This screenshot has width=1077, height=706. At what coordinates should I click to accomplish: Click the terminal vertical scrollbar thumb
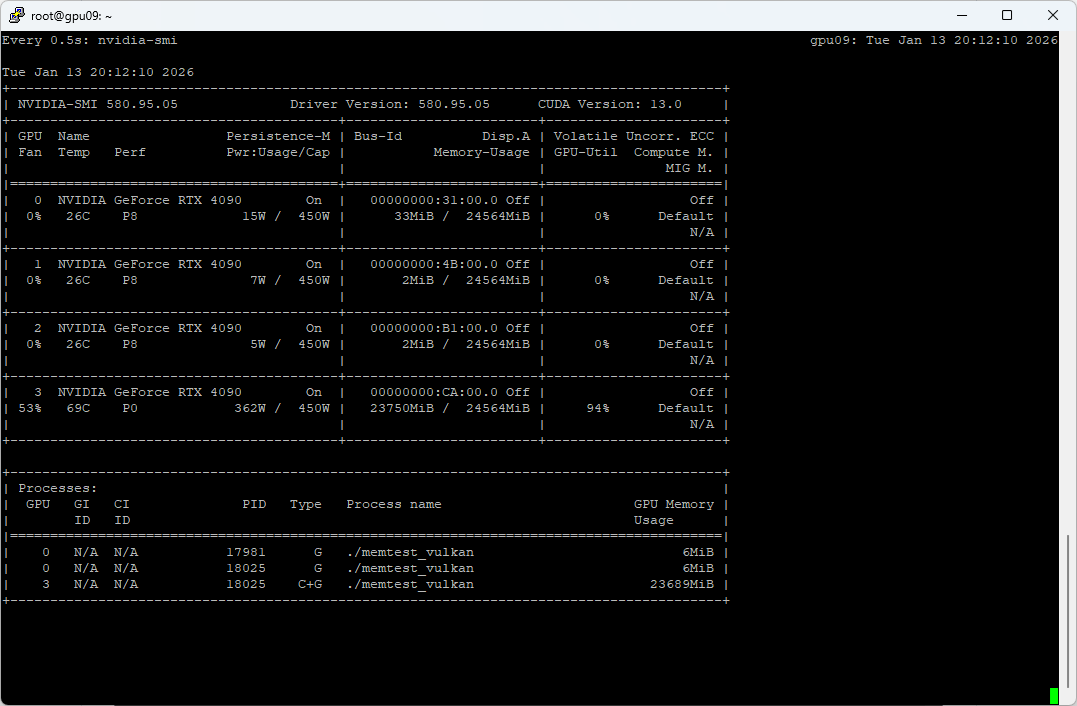point(1070,605)
